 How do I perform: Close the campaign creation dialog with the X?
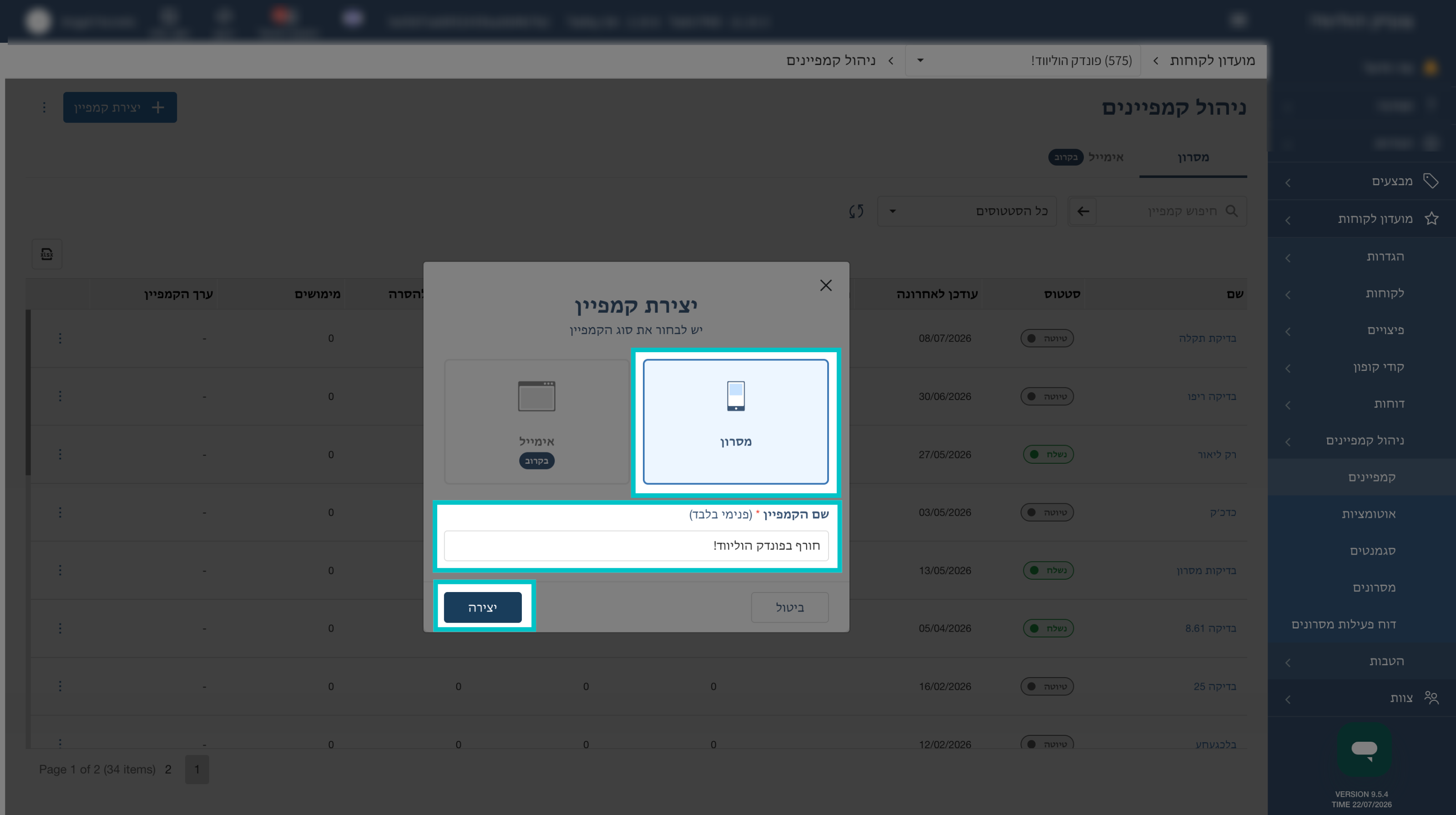click(826, 285)
